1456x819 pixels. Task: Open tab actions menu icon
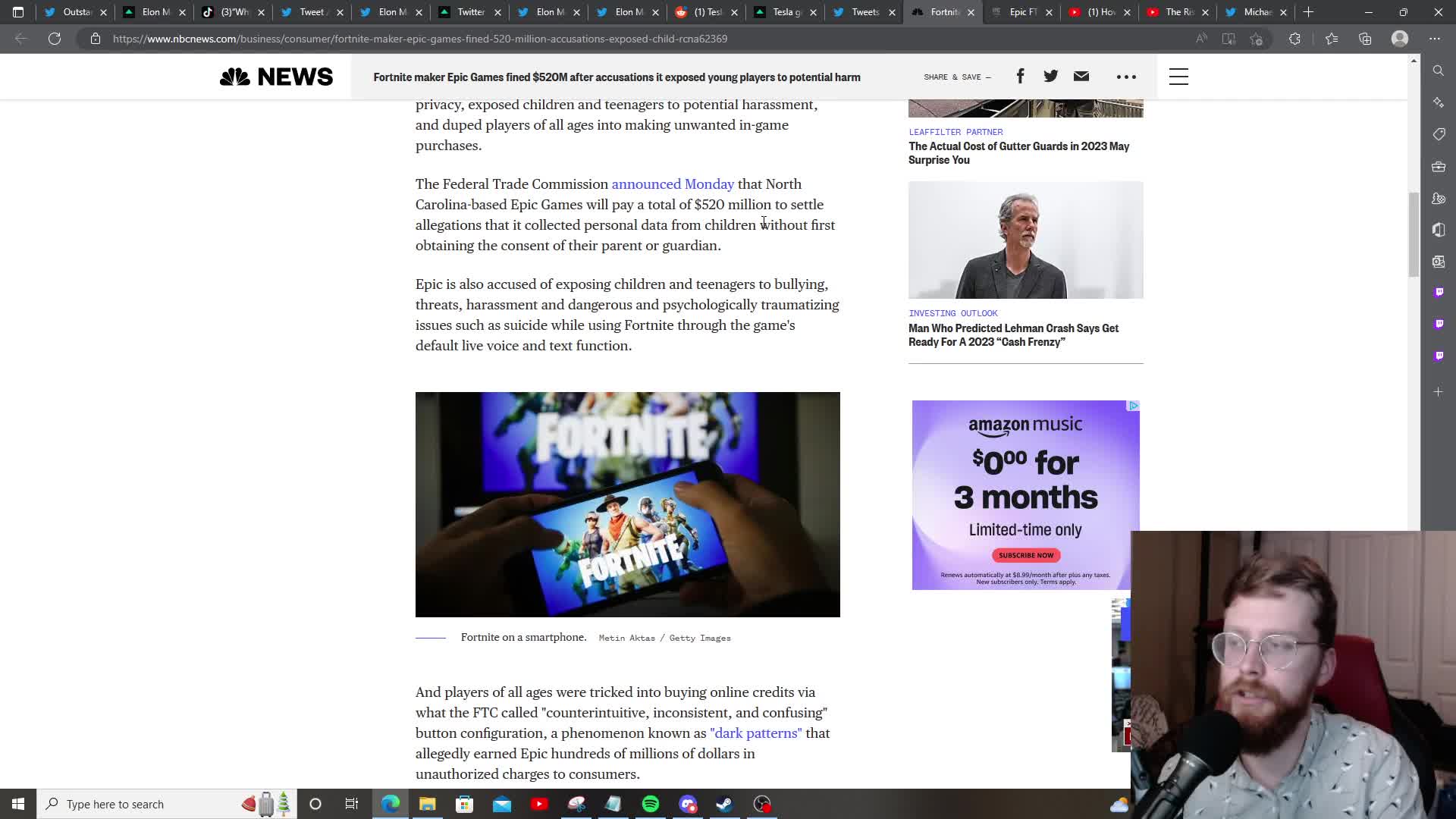18,12
